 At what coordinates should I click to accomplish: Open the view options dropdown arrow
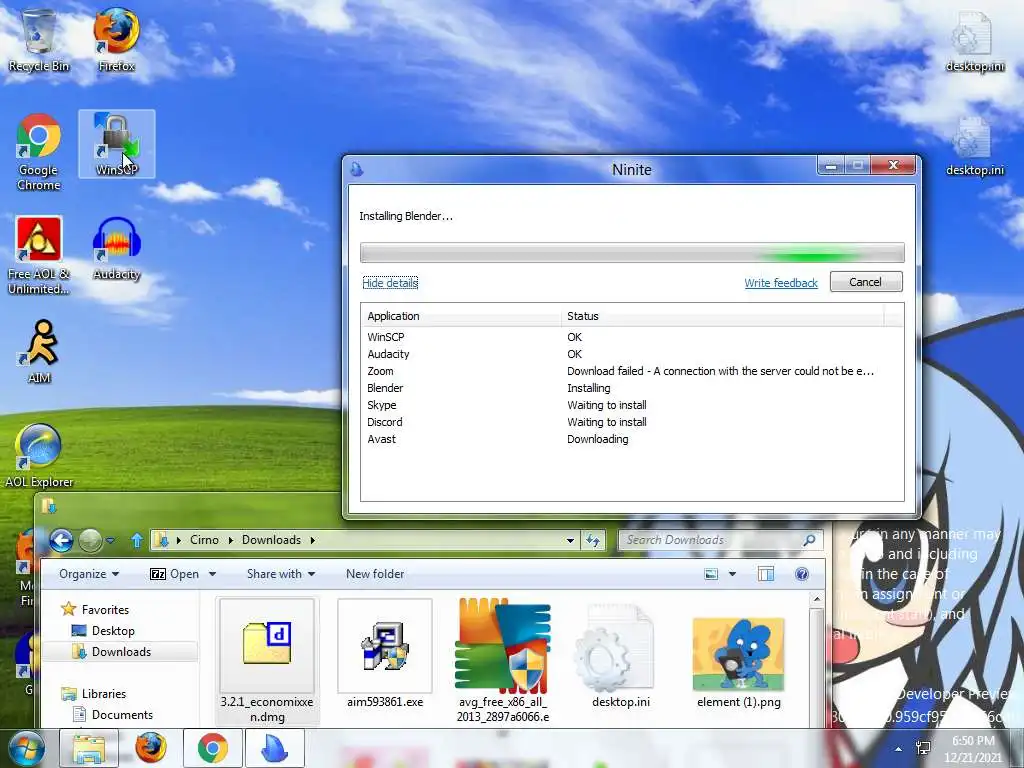(x=732, y=574)
